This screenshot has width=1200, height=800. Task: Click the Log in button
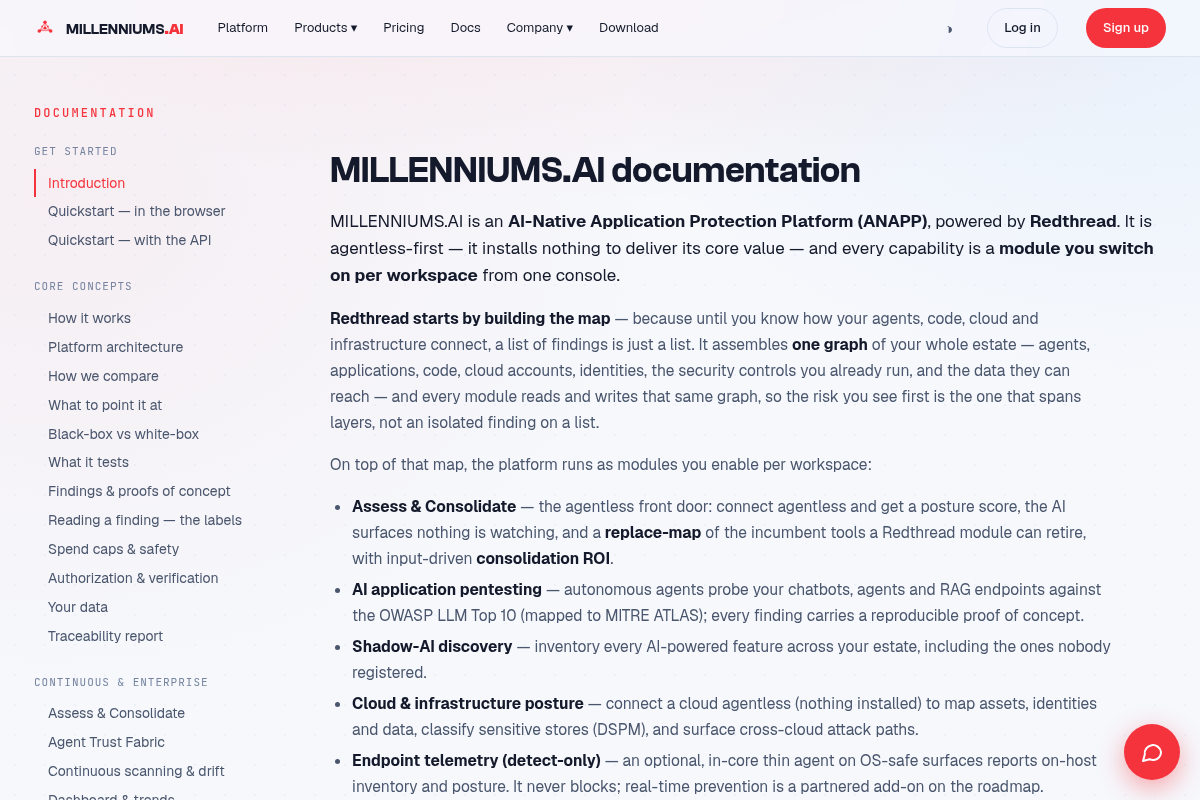pyautogui.click(x=1022, y=28)
